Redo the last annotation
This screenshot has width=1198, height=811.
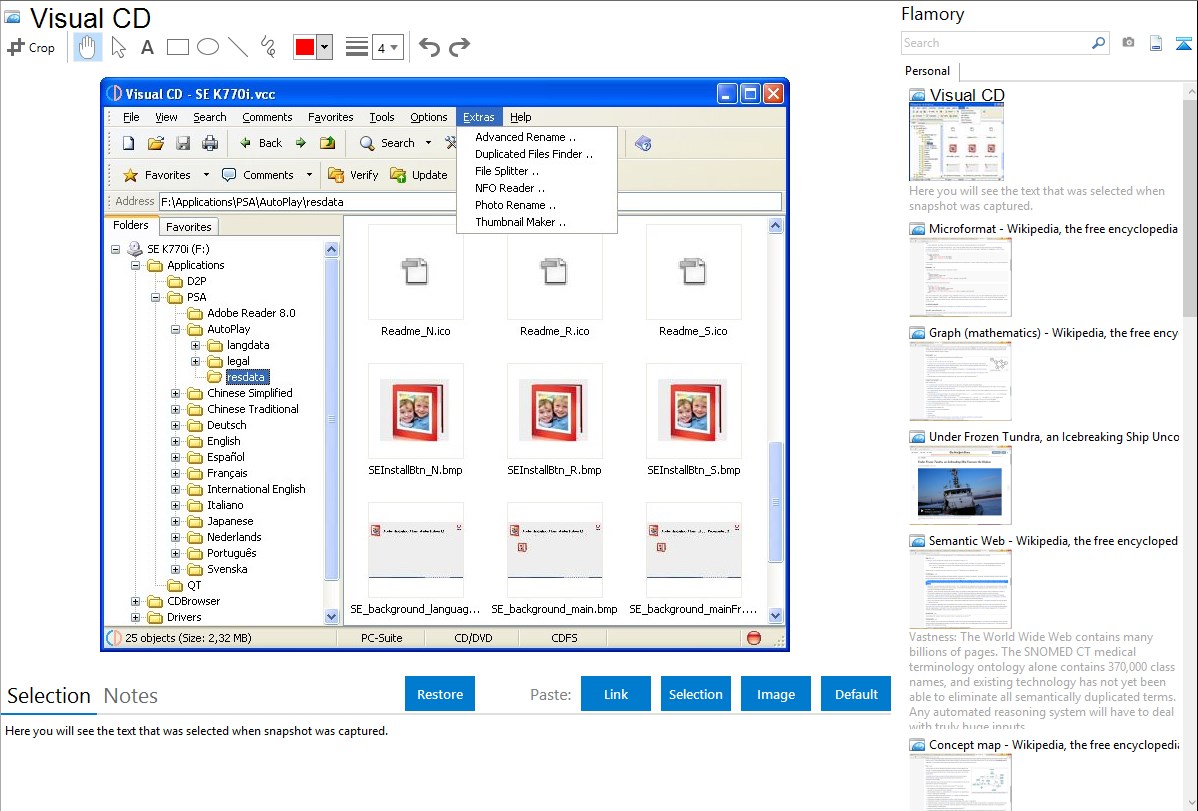point(459,47)
